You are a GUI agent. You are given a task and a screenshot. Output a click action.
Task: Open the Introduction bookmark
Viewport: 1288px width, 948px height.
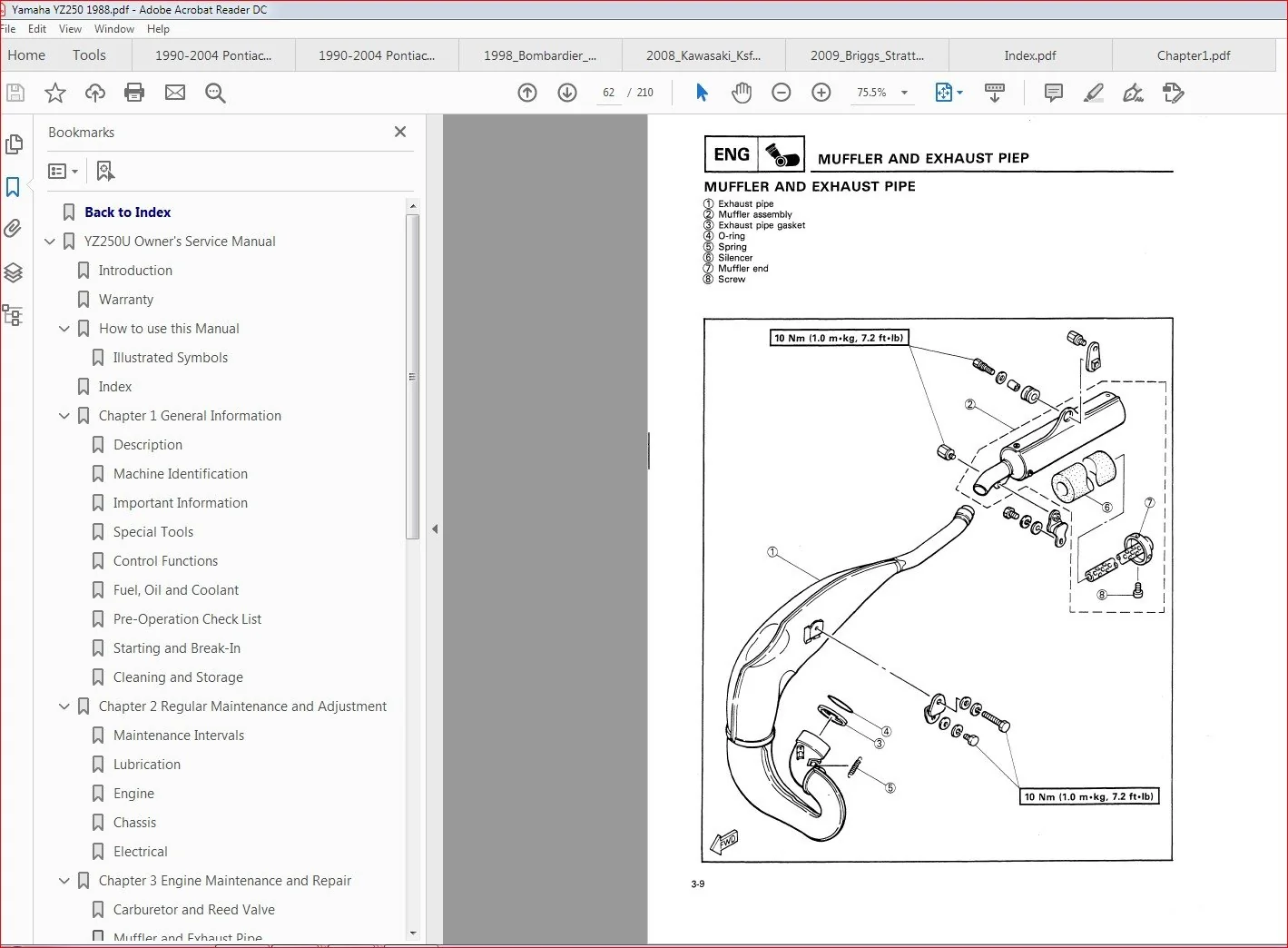[135, 271]
